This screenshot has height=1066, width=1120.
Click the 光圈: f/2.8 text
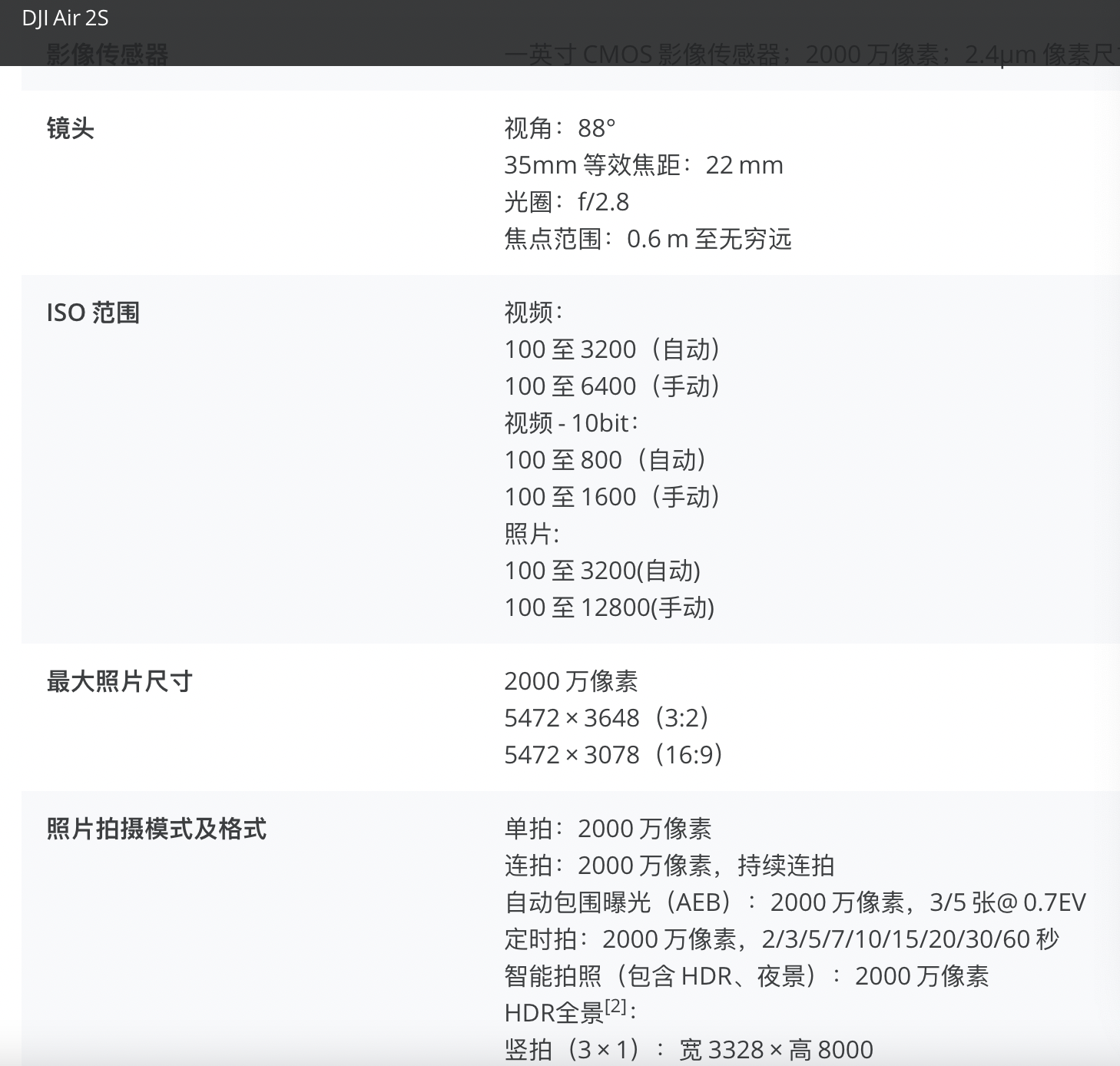[x=567, y=202]
